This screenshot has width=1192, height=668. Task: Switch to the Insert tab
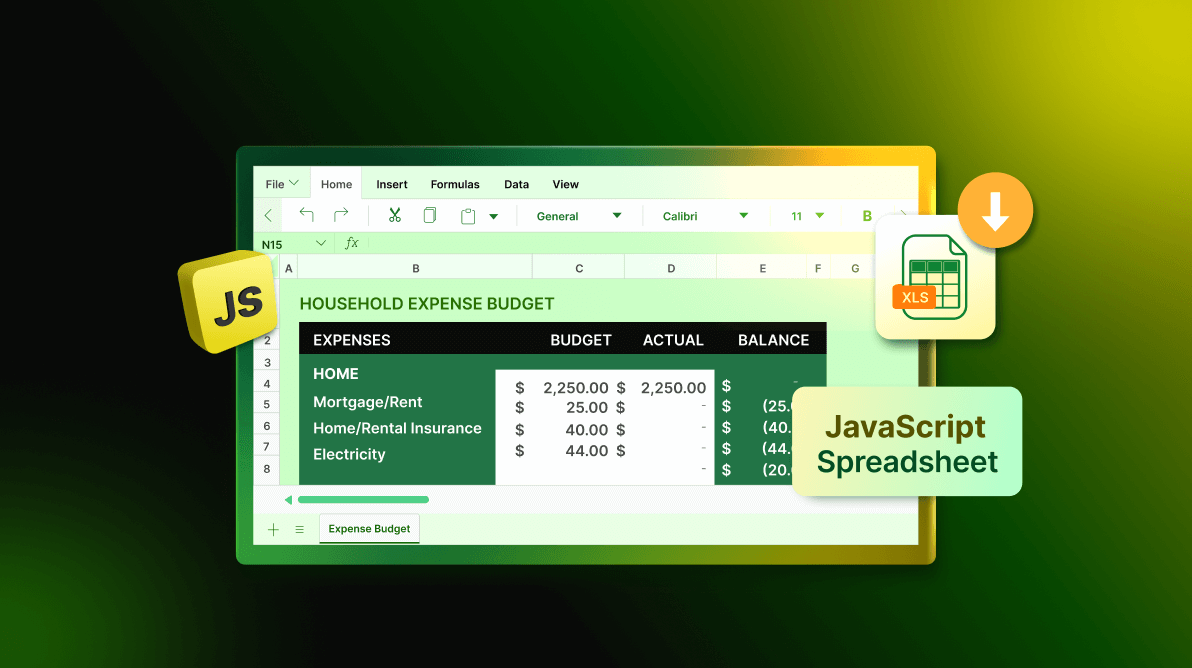click(x=392, y=184)
